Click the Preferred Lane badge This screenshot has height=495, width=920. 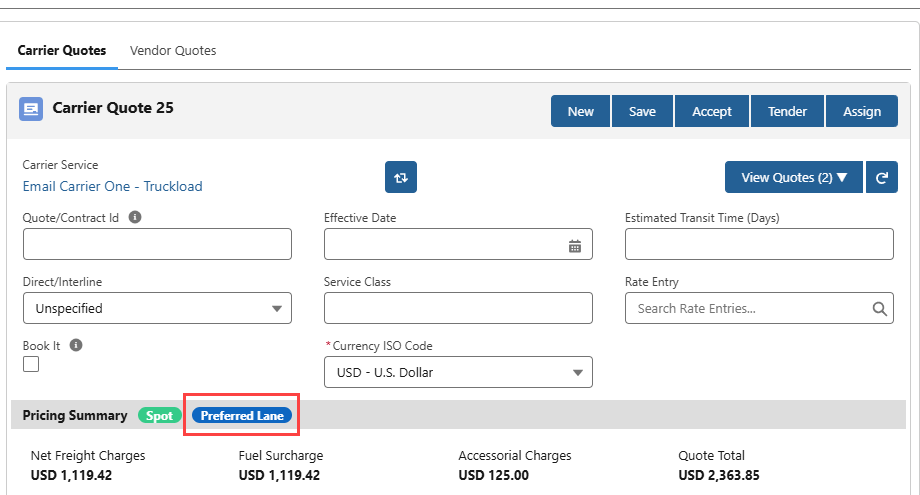(242, 415)
